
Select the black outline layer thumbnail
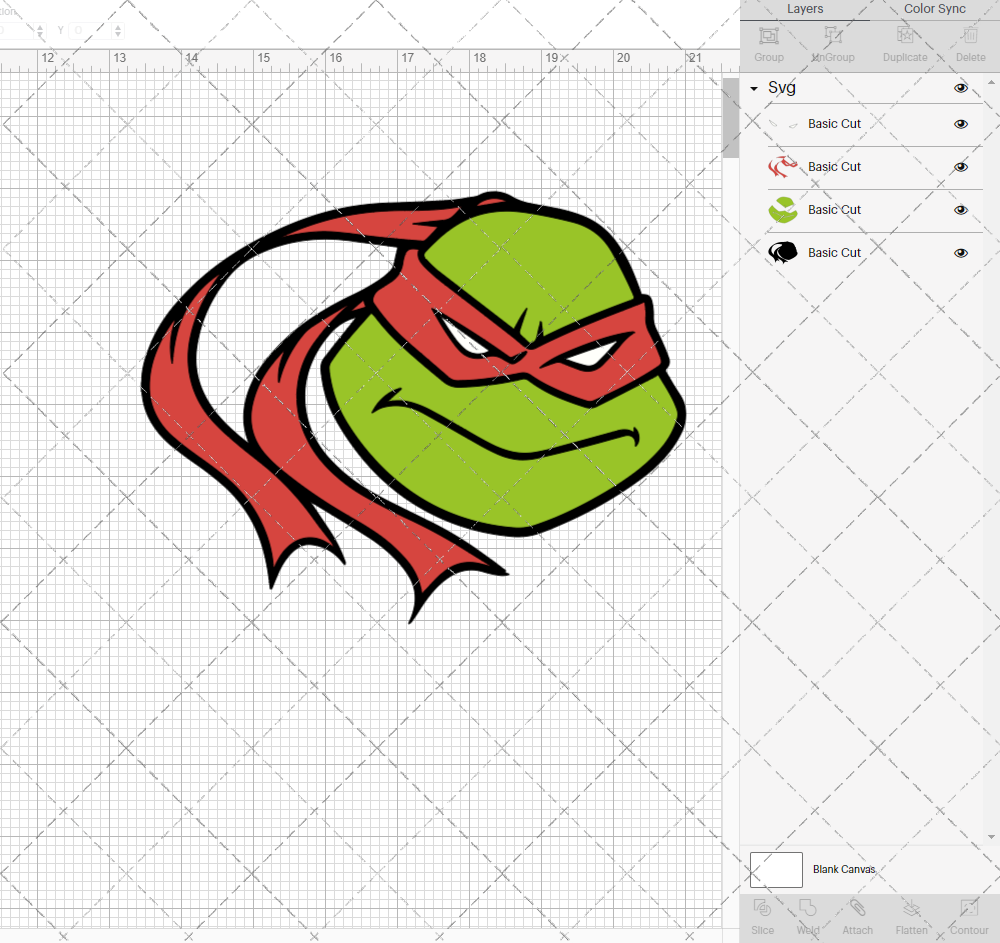point(783,252)
